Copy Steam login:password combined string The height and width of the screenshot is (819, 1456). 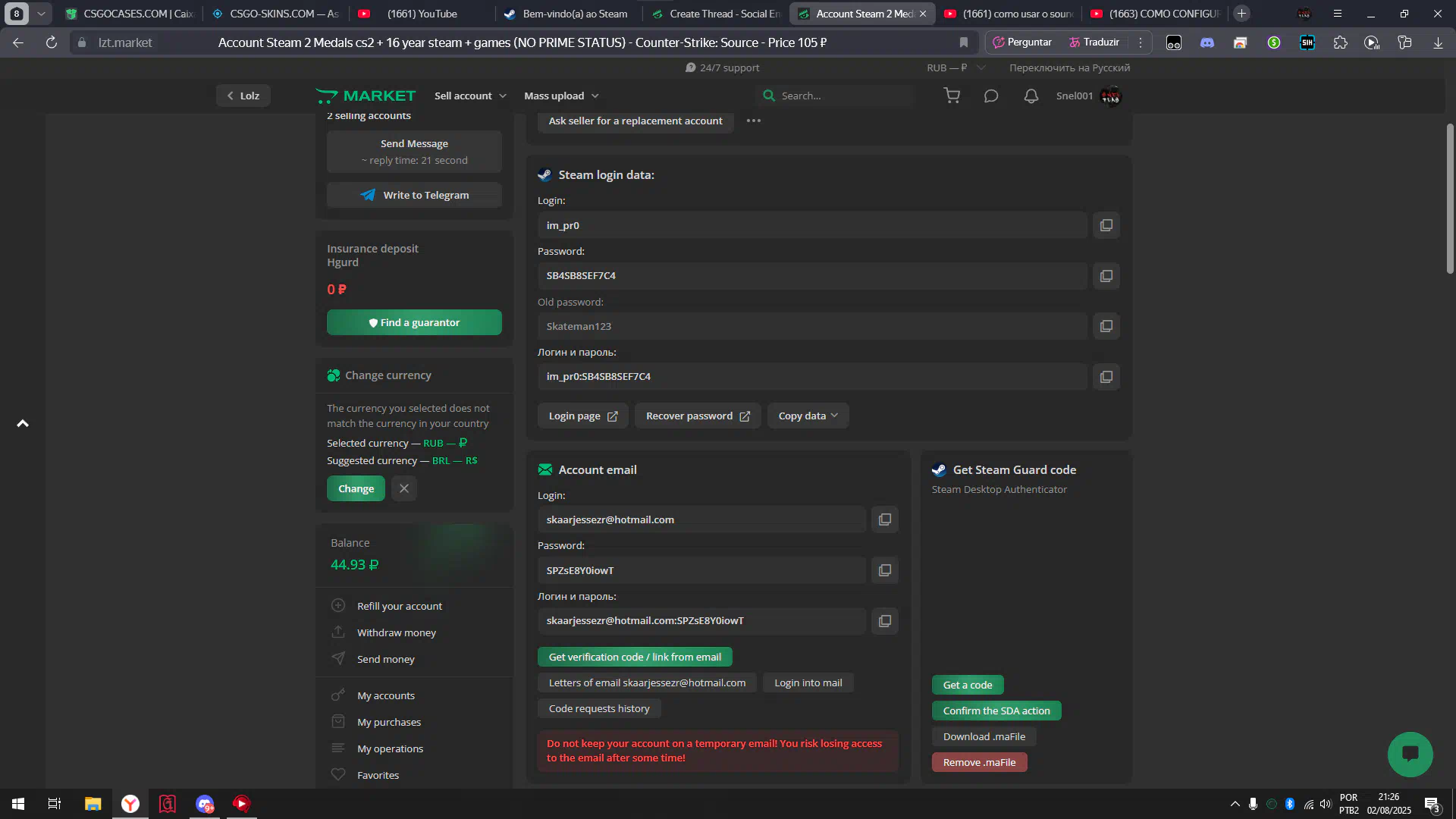(1106, 377)
